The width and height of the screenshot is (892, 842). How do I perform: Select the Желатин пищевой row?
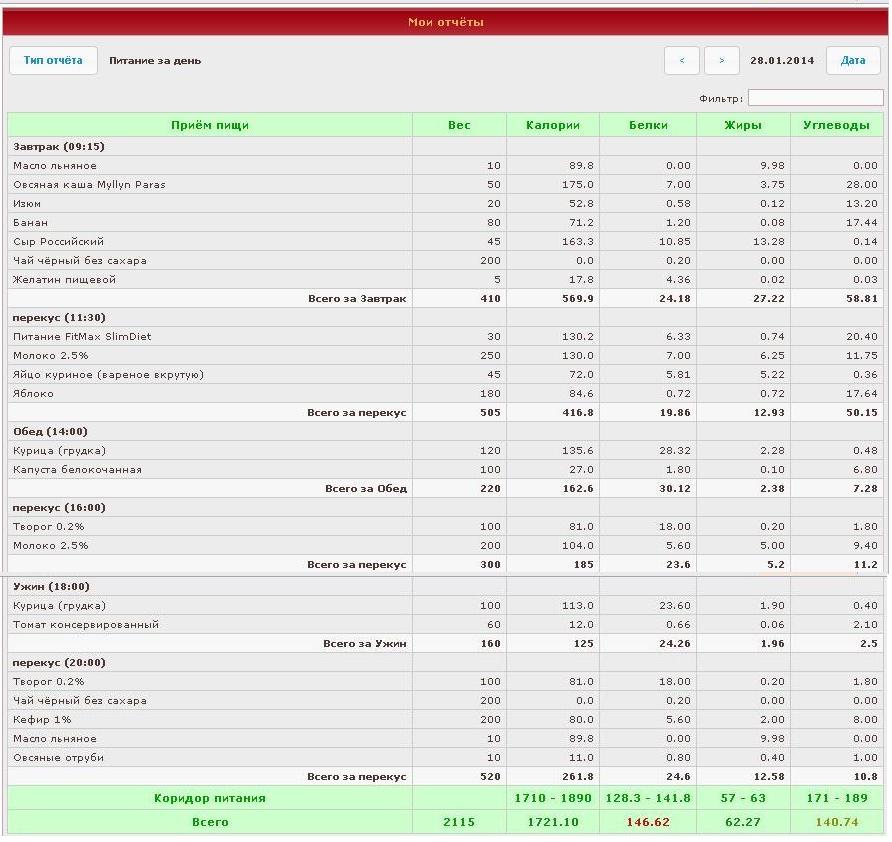(x=445, y=280)
